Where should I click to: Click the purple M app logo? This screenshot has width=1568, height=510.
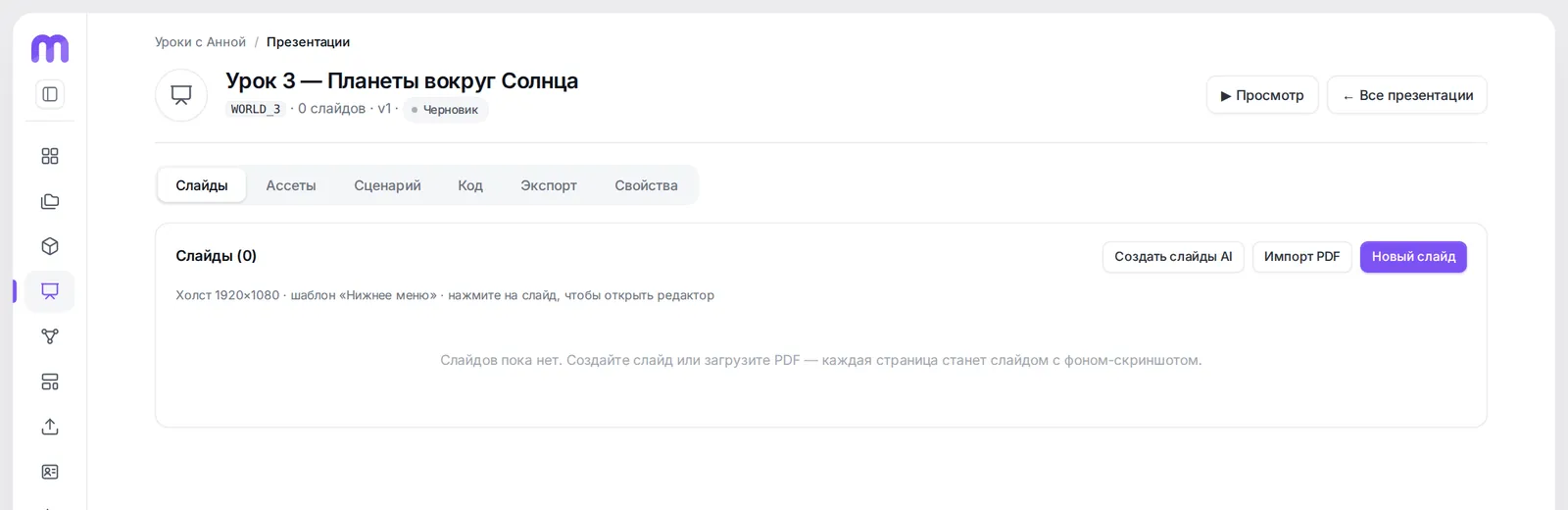50,48
